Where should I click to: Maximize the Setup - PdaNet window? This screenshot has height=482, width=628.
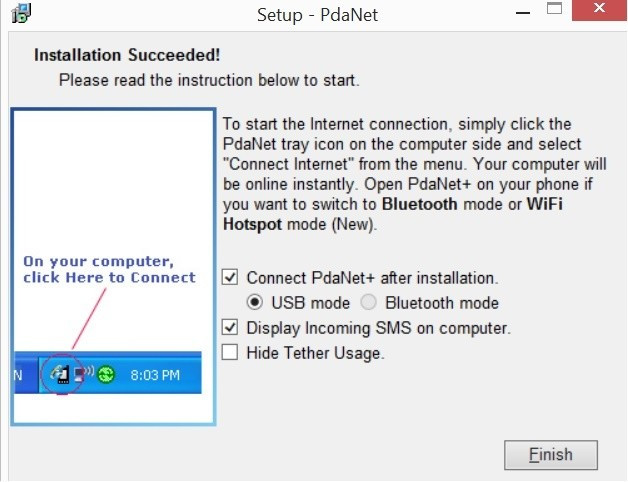pyautogui.click(x=554, y=8)
